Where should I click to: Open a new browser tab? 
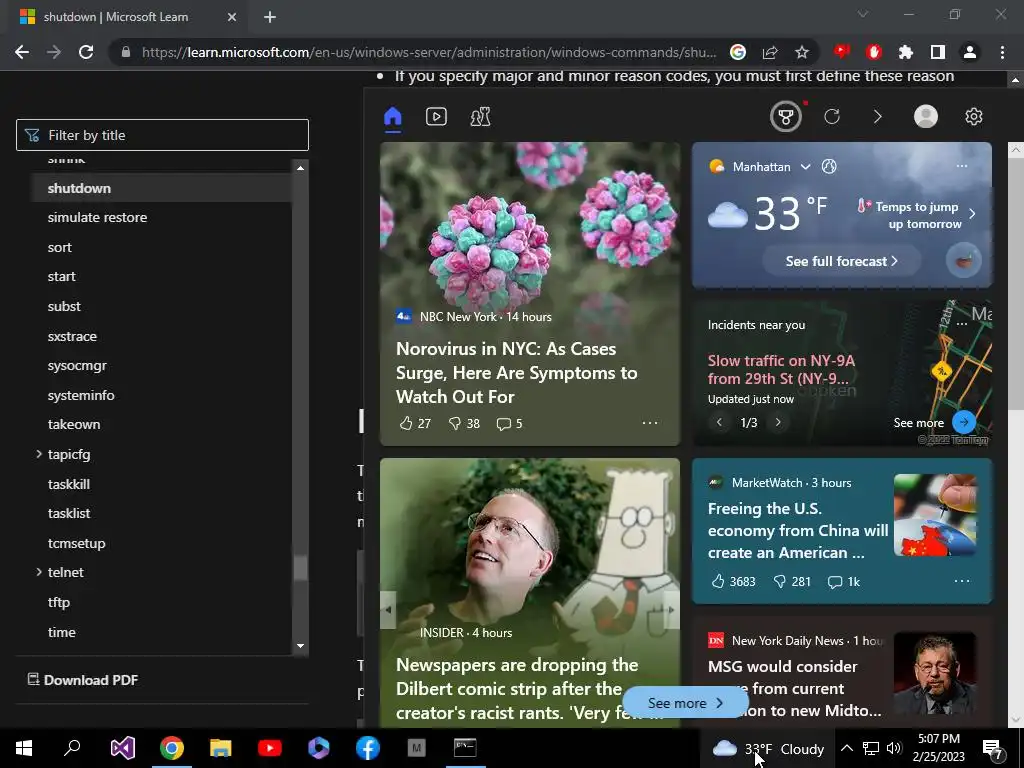[270, 17]
